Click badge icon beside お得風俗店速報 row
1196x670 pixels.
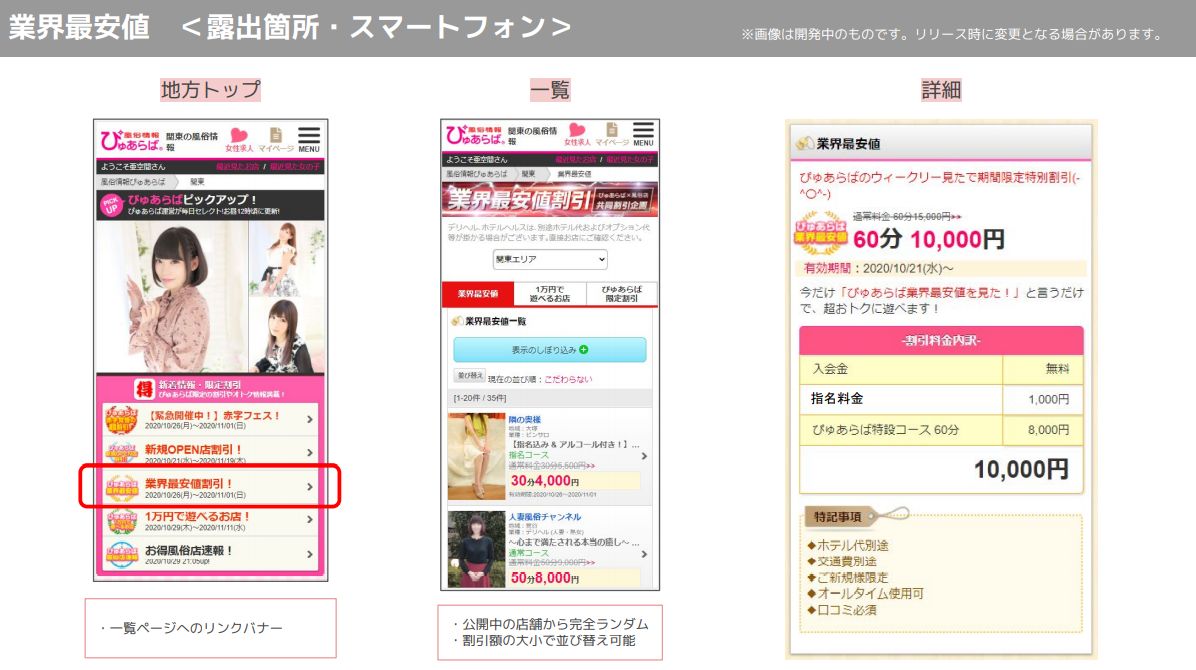tap(121, 553)
